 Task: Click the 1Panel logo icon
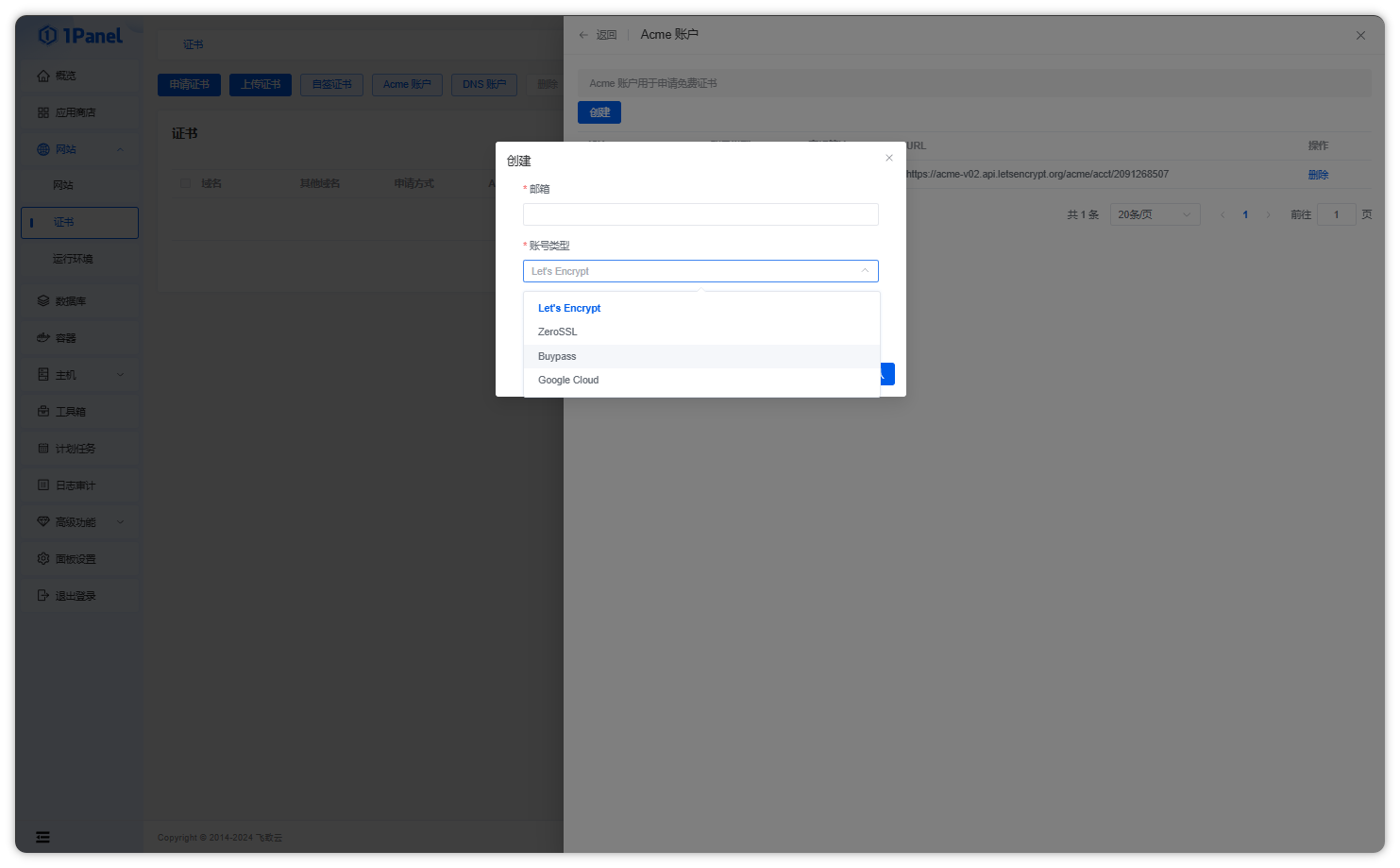coord(47,36)
